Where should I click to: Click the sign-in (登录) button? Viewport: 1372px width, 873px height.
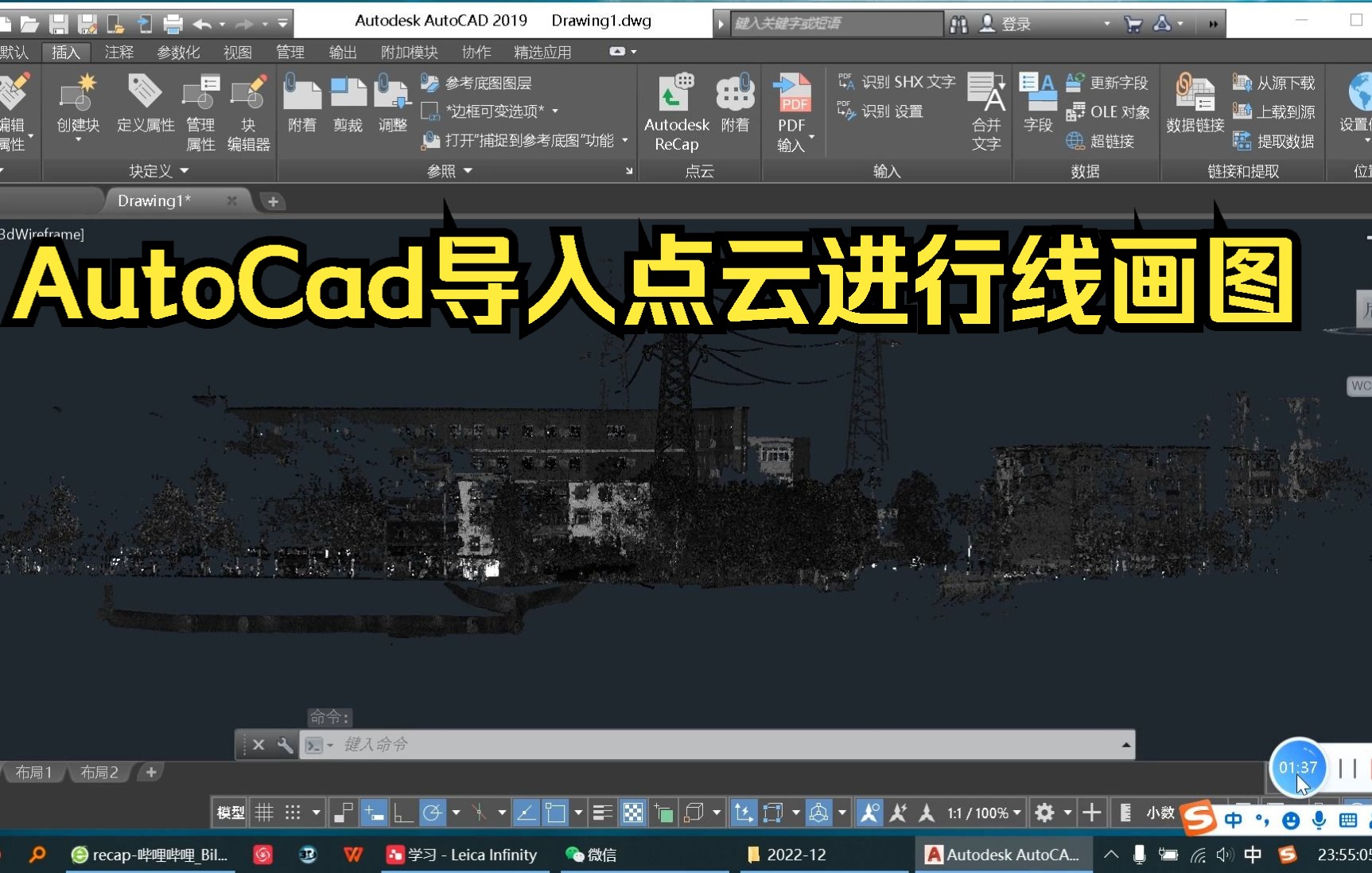pos(1005,24)
